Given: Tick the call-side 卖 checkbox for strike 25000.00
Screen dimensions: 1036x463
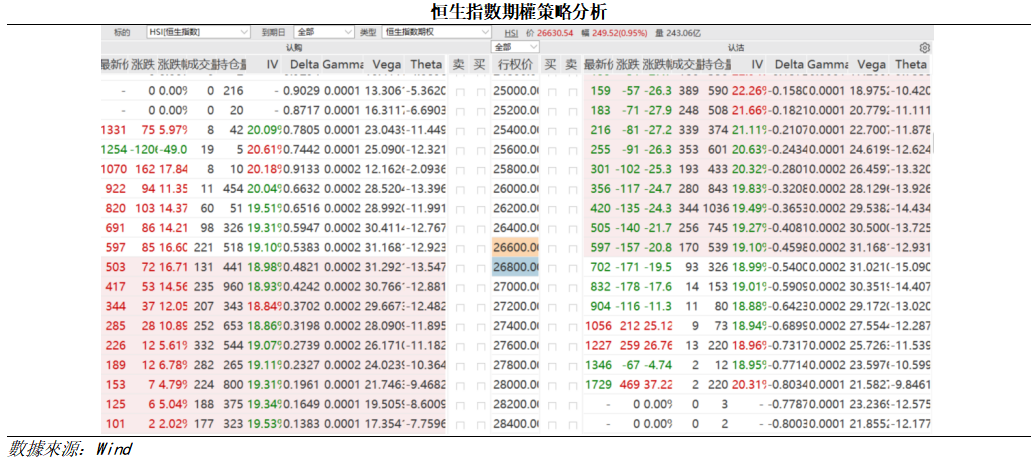Looking at the screenshot, I should tap(459, 91).
